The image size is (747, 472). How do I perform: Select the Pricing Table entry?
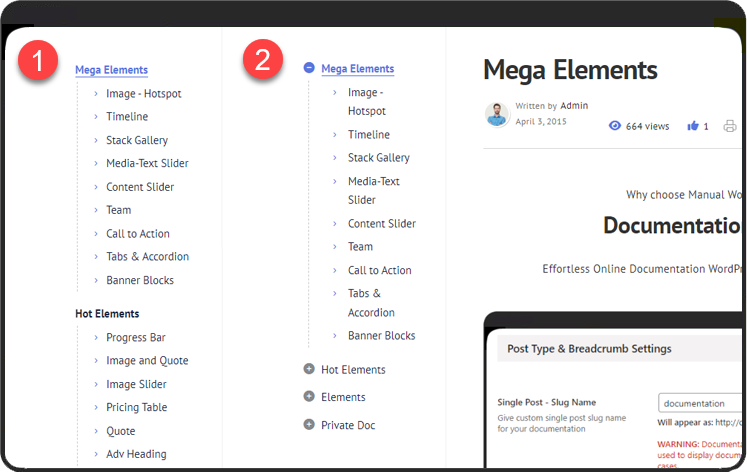pyautogui.click(x=137, y=408)
